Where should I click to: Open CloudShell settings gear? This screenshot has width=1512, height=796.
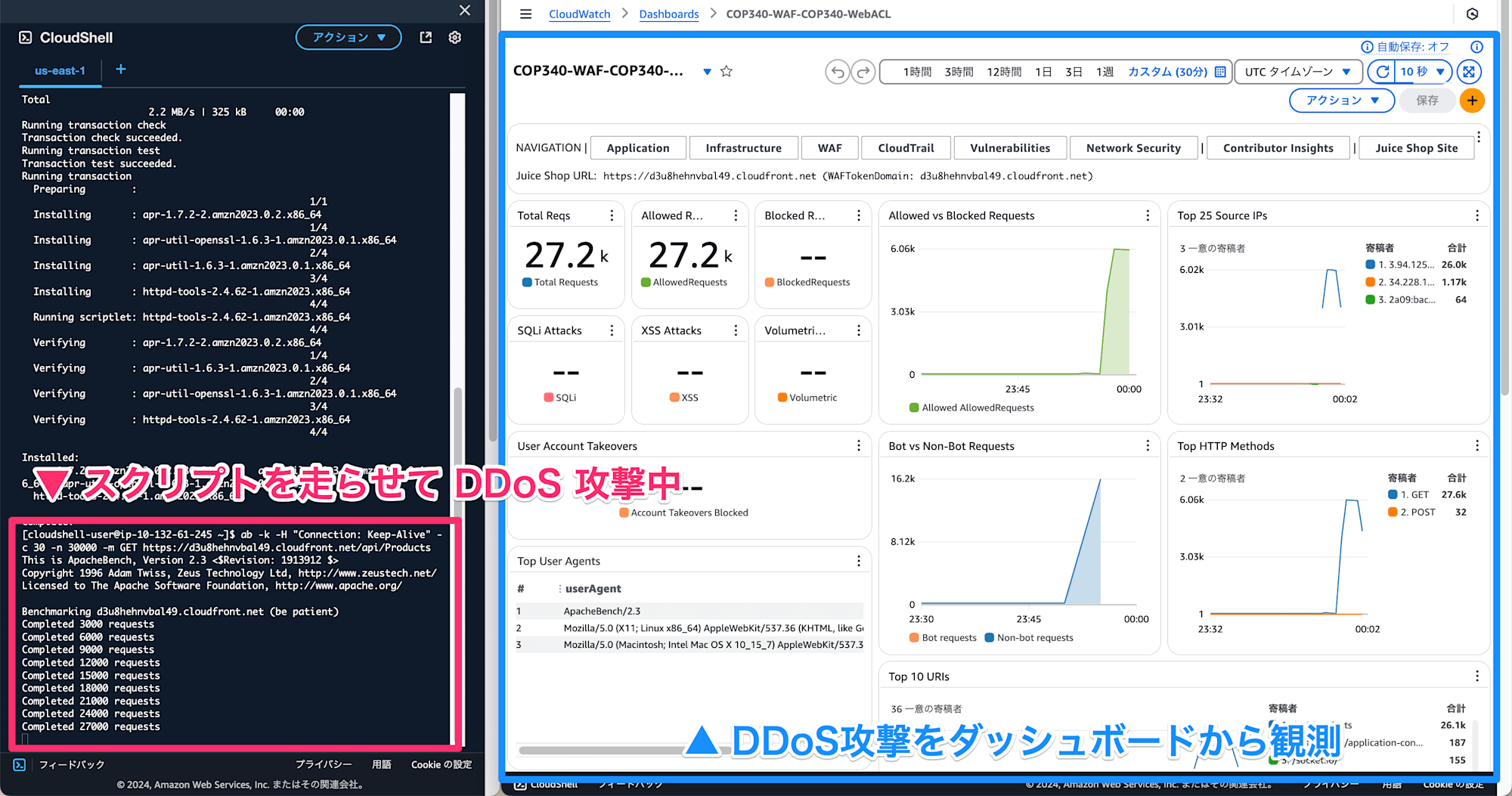(x=455, y=37)
